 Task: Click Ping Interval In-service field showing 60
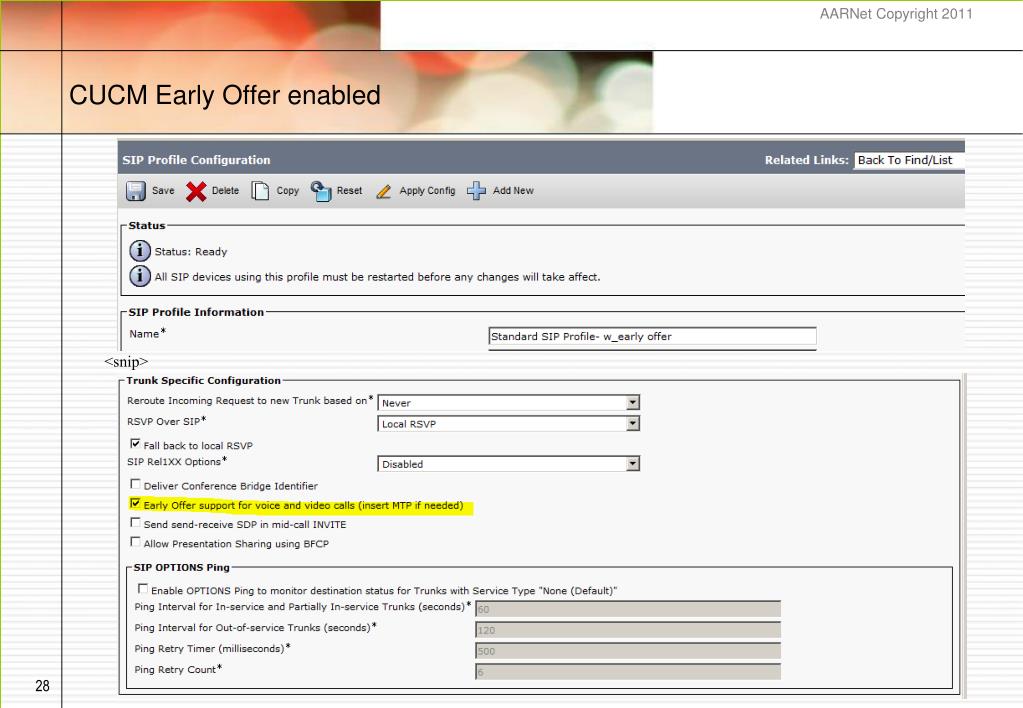[628, 609]
